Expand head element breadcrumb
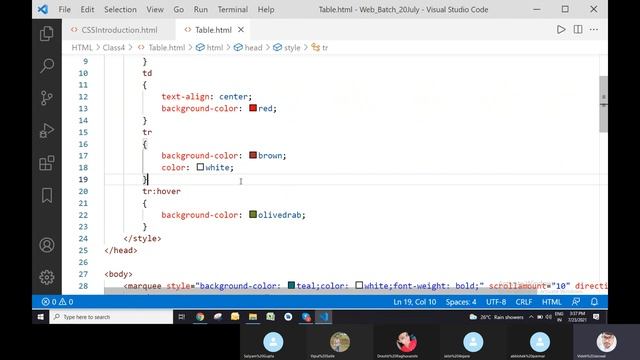Image resolution: width=640 pixels, height=360 pixels. coord(253,47)
